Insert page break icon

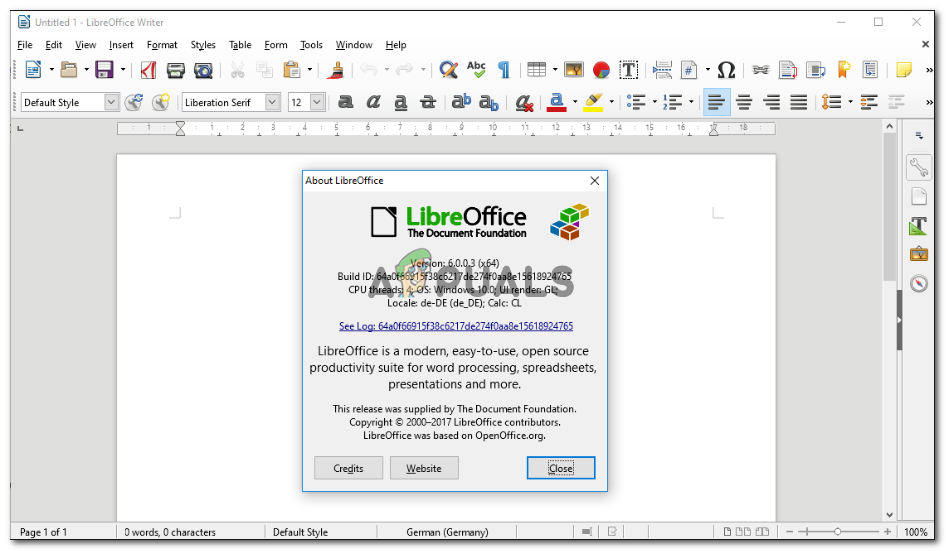[662, 70]
